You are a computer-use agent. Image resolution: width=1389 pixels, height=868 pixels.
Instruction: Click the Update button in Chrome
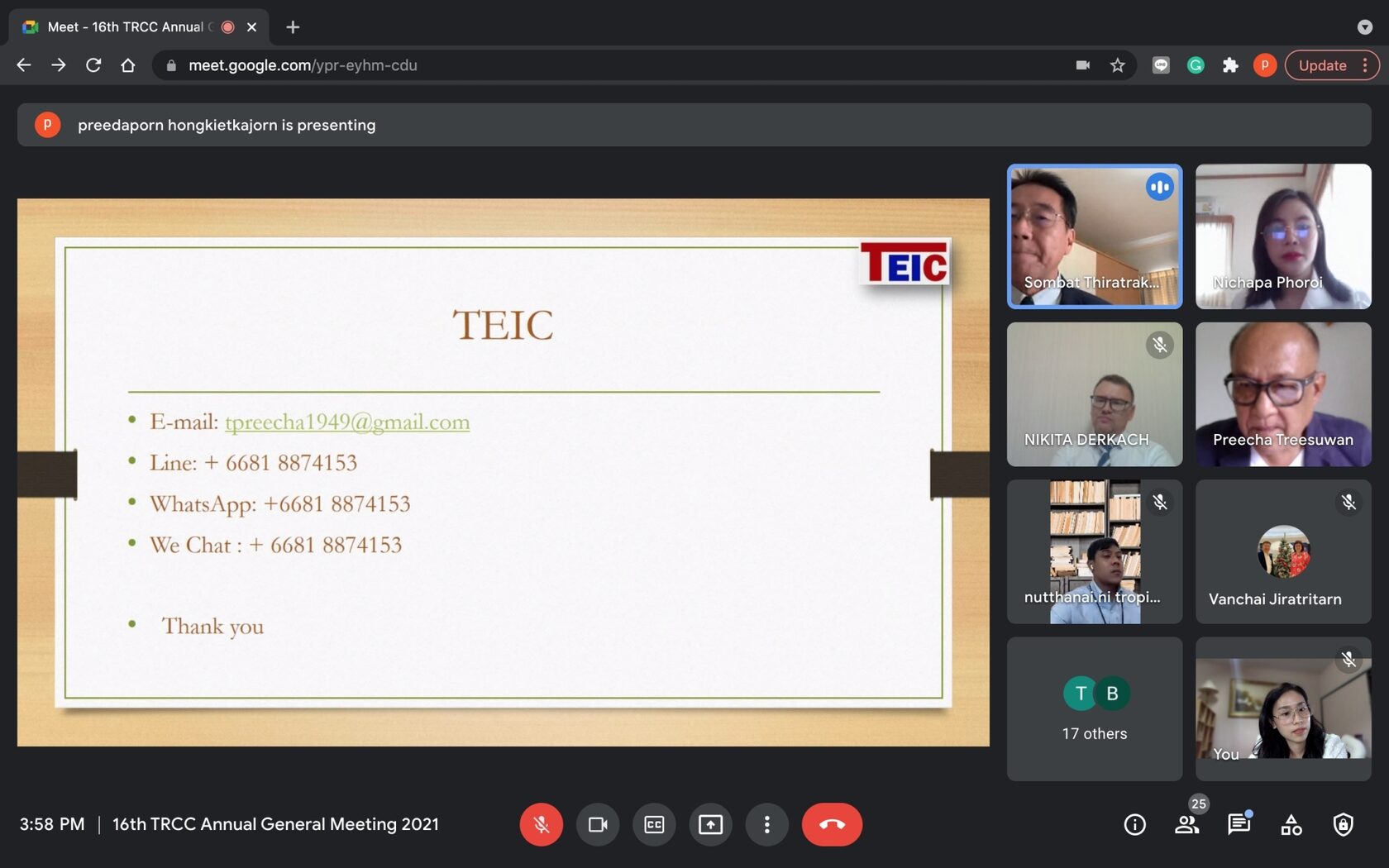click(x=1322, y=65)
